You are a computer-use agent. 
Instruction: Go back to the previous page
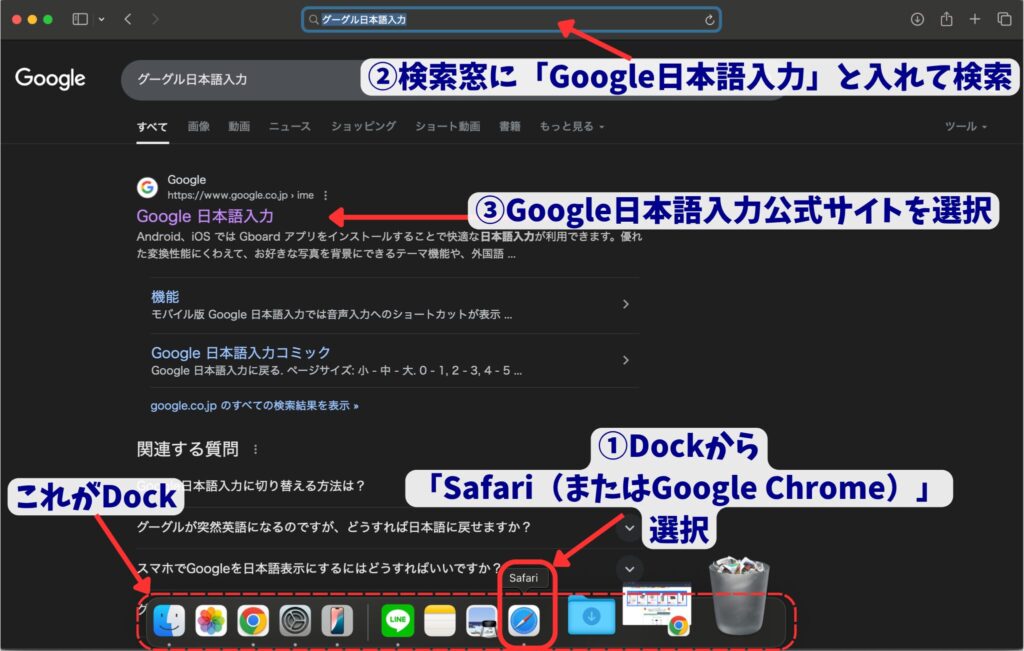click(x=128, y=19)
